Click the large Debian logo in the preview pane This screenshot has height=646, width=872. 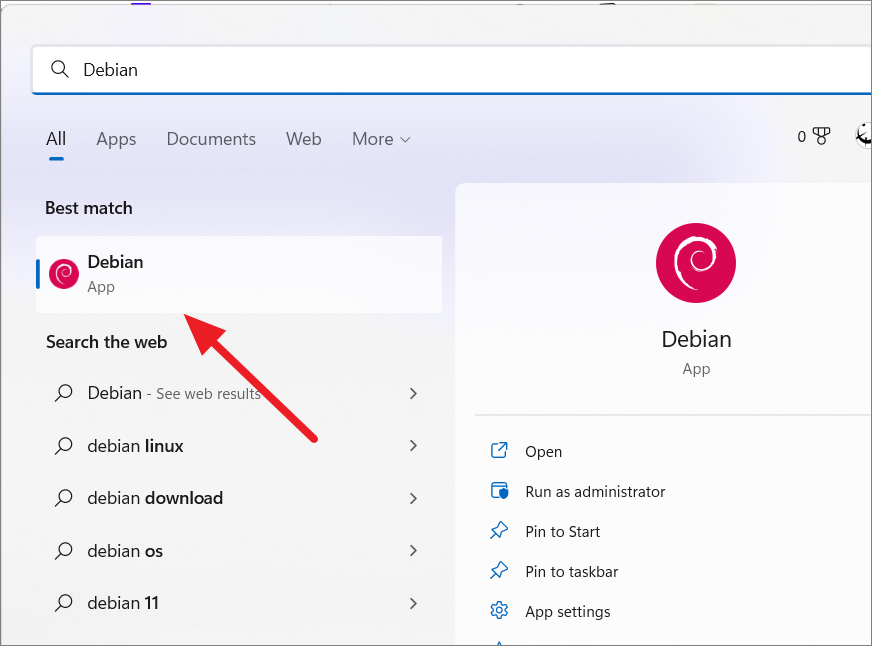696,262
